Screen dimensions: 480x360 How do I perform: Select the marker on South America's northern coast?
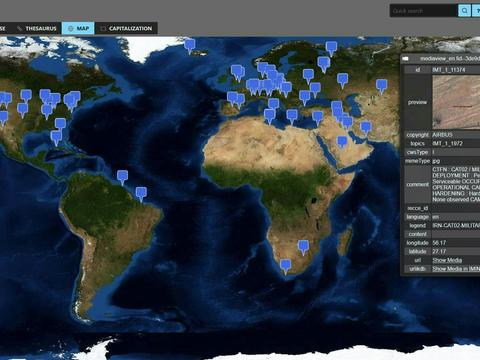pyautogui.click(x=122, y=177)
